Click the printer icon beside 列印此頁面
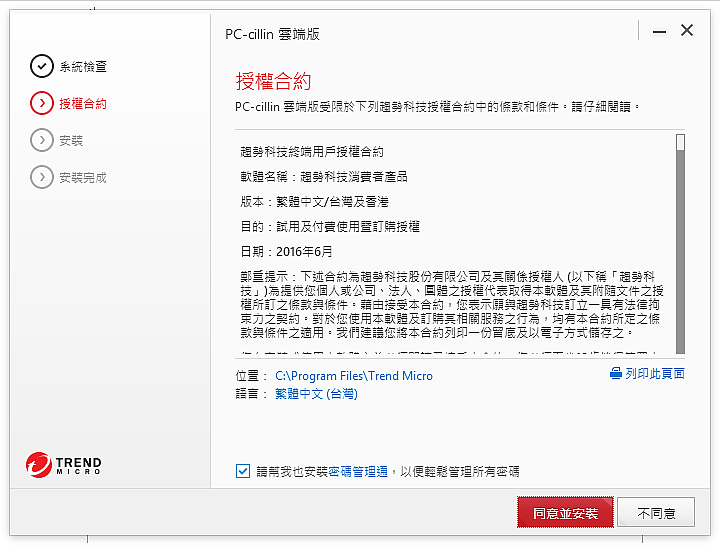720x553 pixels. (x=616, y=373)
